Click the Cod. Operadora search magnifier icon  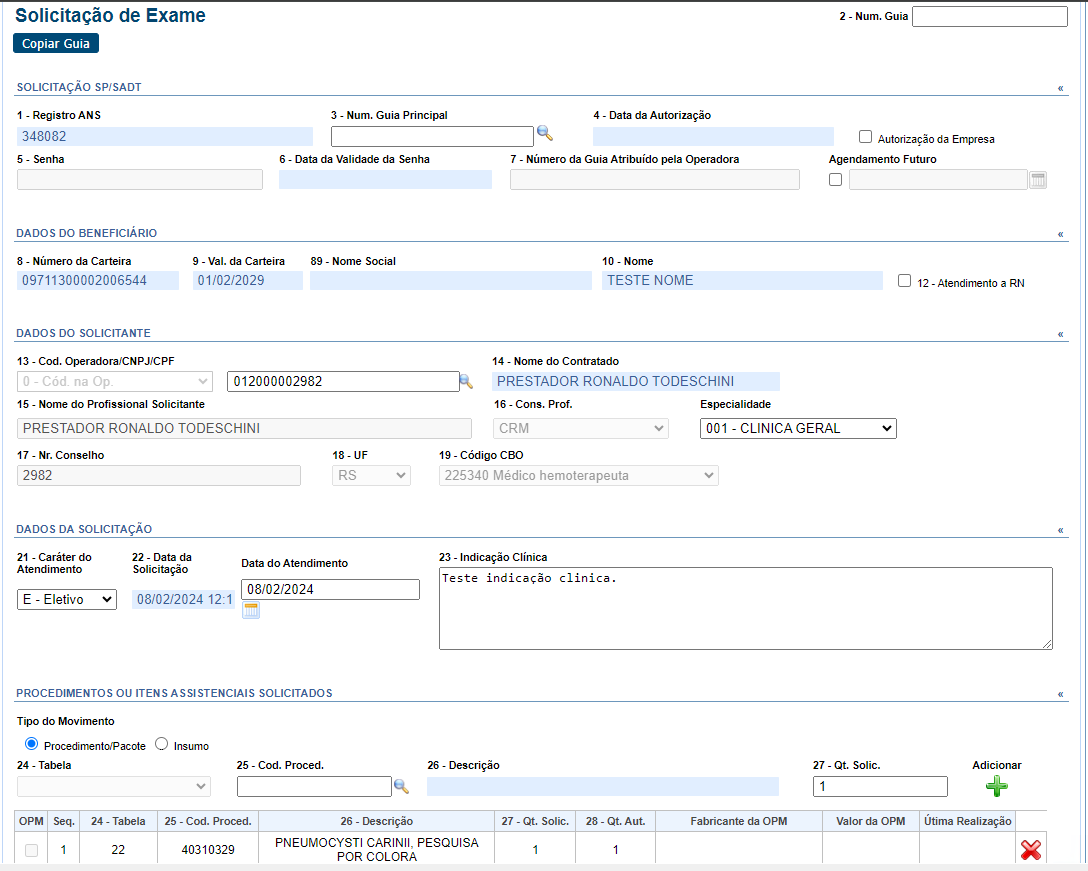click(465, 381)
